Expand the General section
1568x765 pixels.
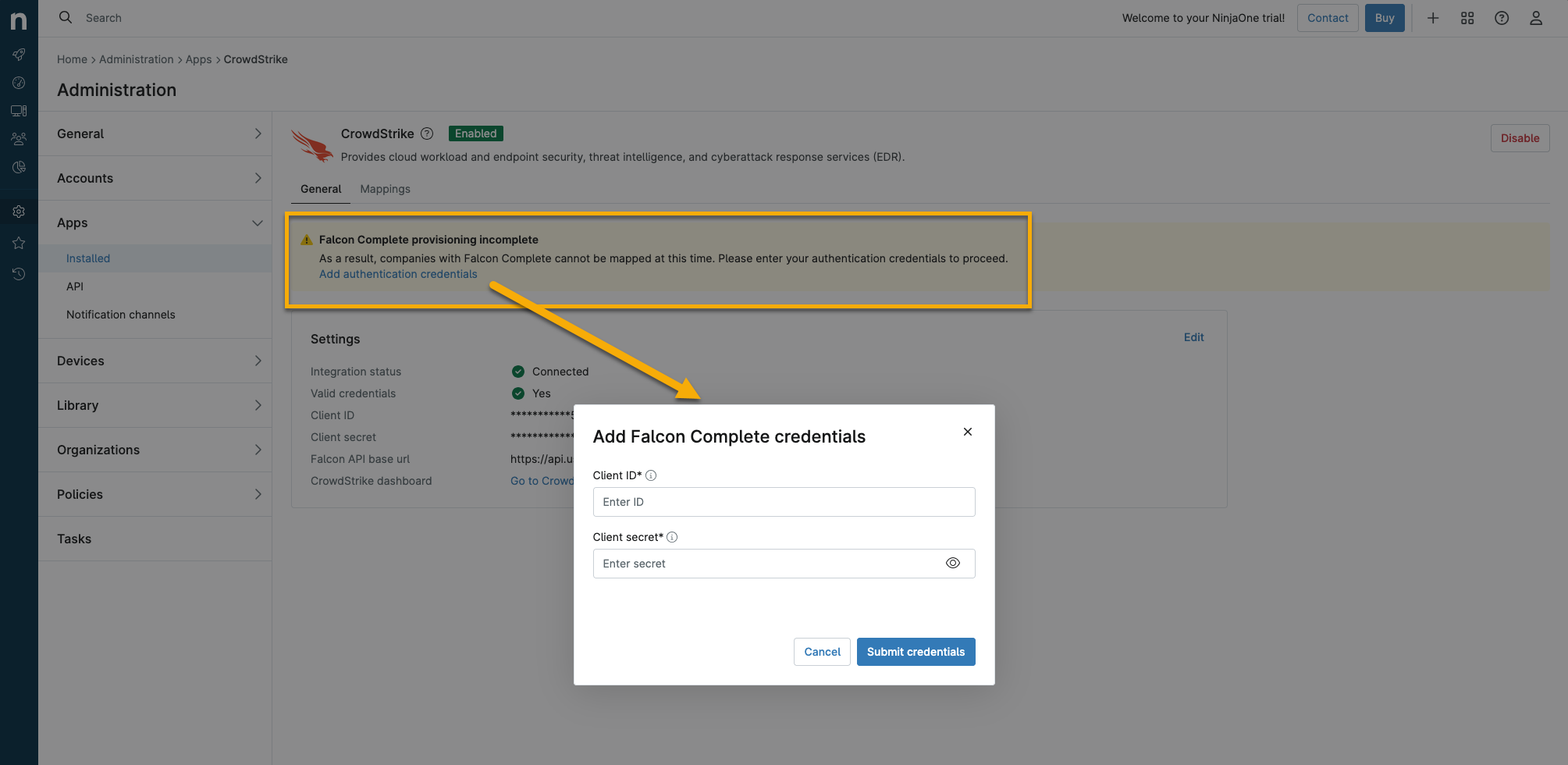click(155, 133)
